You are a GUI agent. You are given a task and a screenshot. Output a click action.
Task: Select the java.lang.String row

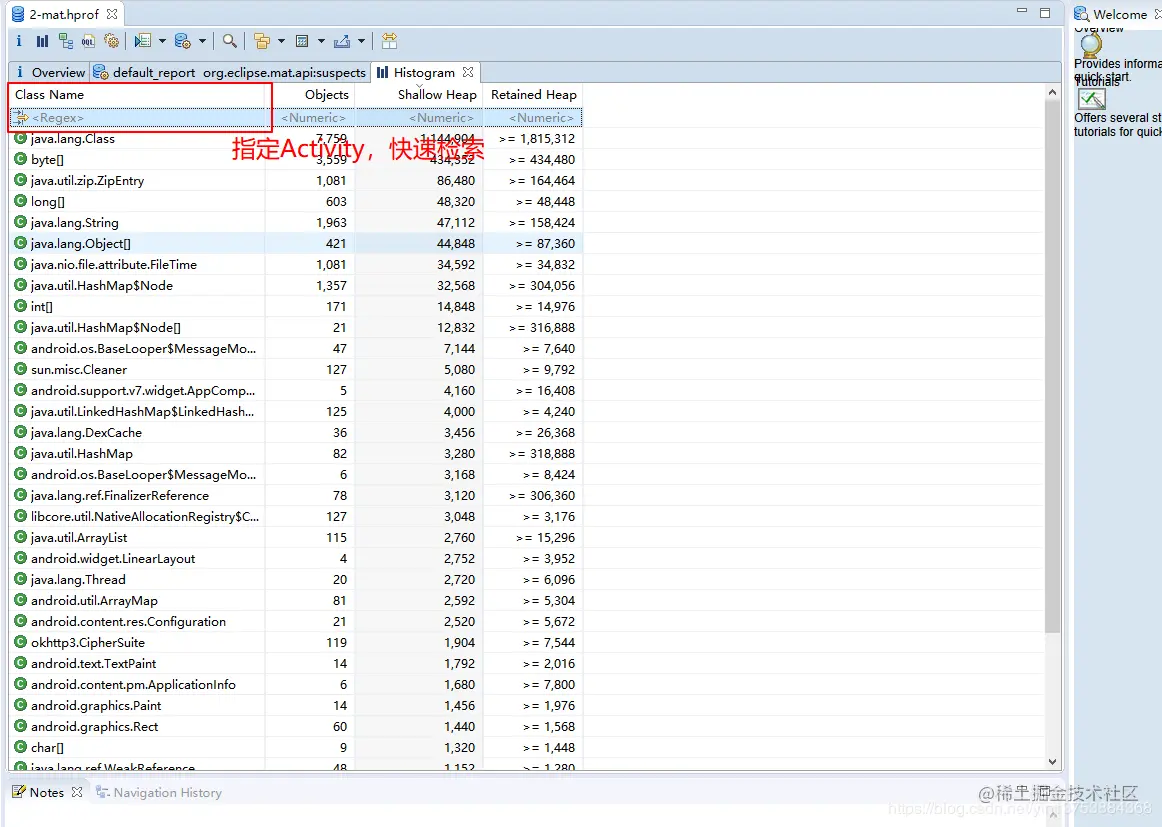click(295, 222)
